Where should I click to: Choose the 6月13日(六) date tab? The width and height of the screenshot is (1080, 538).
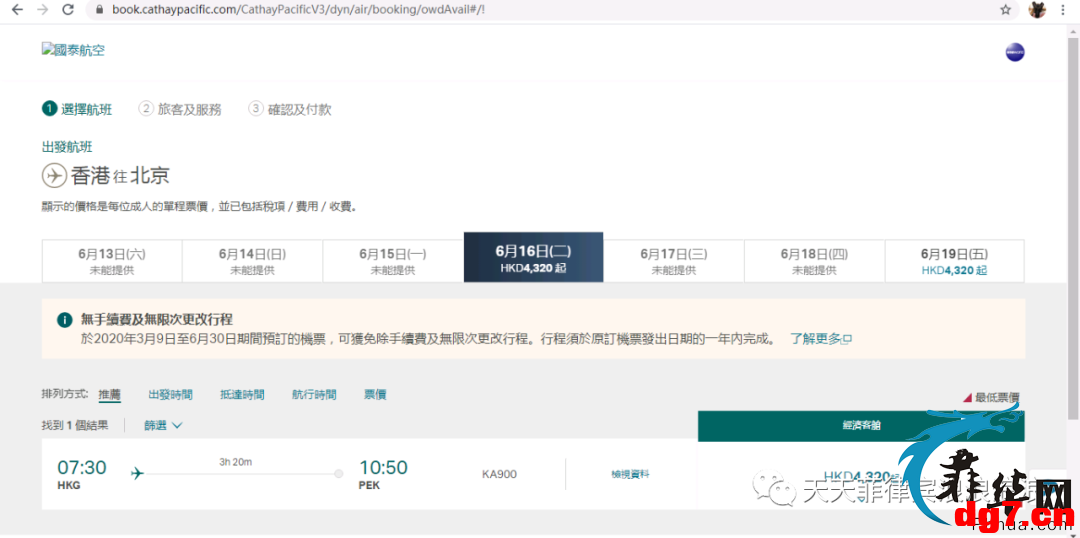click(112, 261)
